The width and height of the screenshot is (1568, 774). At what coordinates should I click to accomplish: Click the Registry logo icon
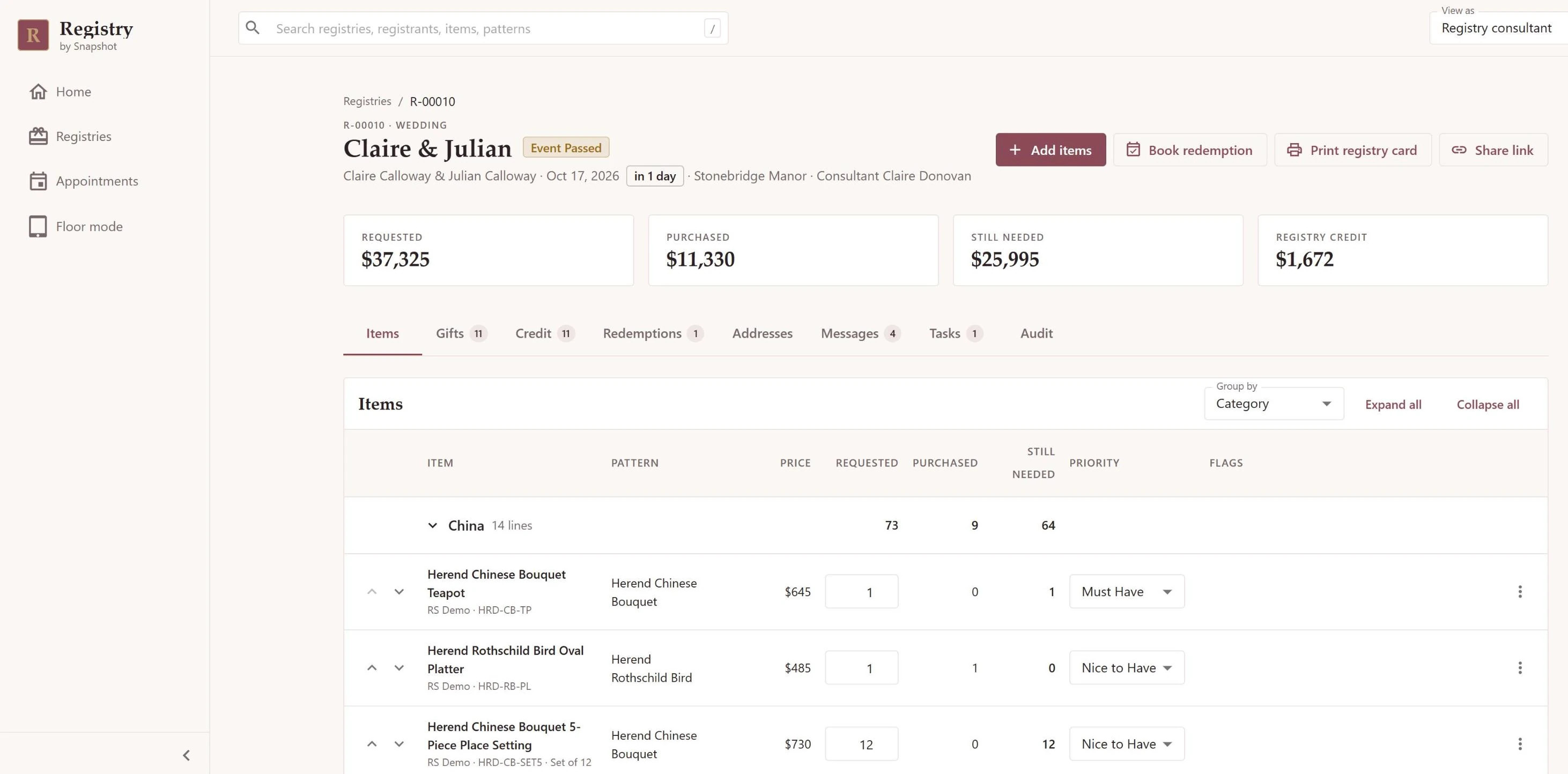coord(33,35)
